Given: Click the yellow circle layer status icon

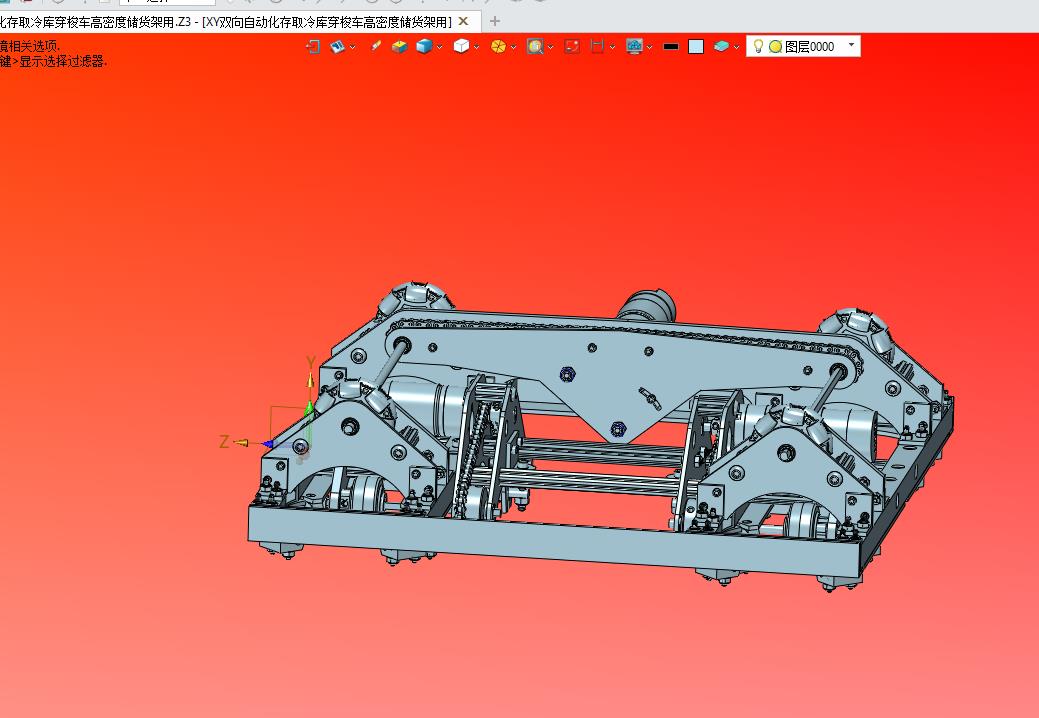Looking at the screenshot, I should coord(775,47).
